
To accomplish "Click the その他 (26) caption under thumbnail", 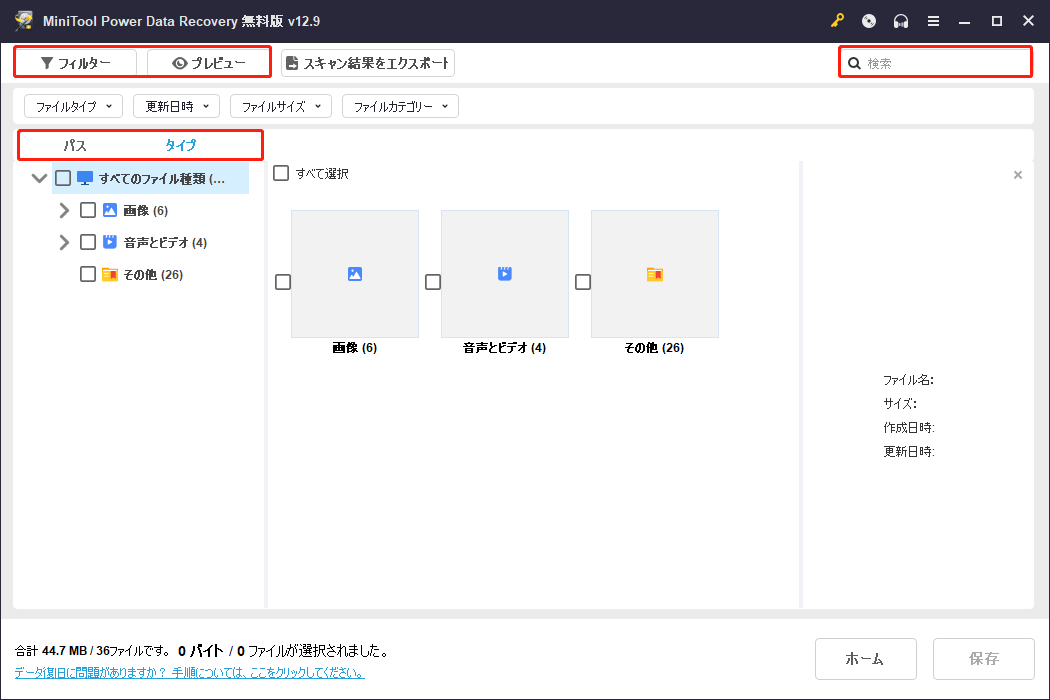I will (x=654, y=348).
